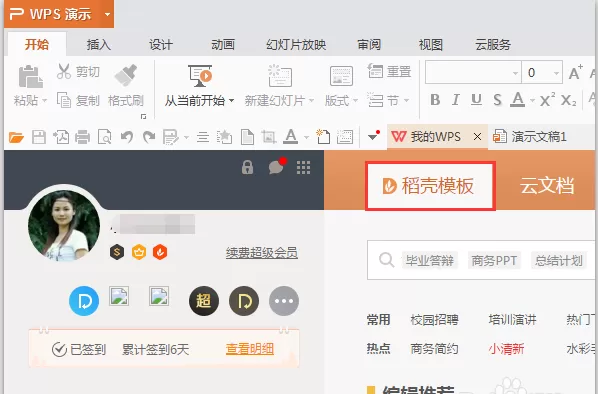Click the blue D circular icon

coord(84,301)
